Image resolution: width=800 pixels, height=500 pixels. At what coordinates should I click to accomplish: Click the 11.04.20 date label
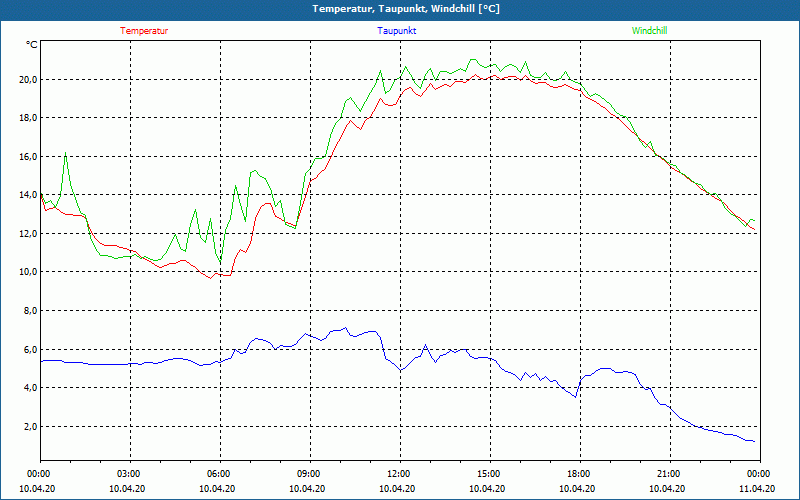point(757,489)
